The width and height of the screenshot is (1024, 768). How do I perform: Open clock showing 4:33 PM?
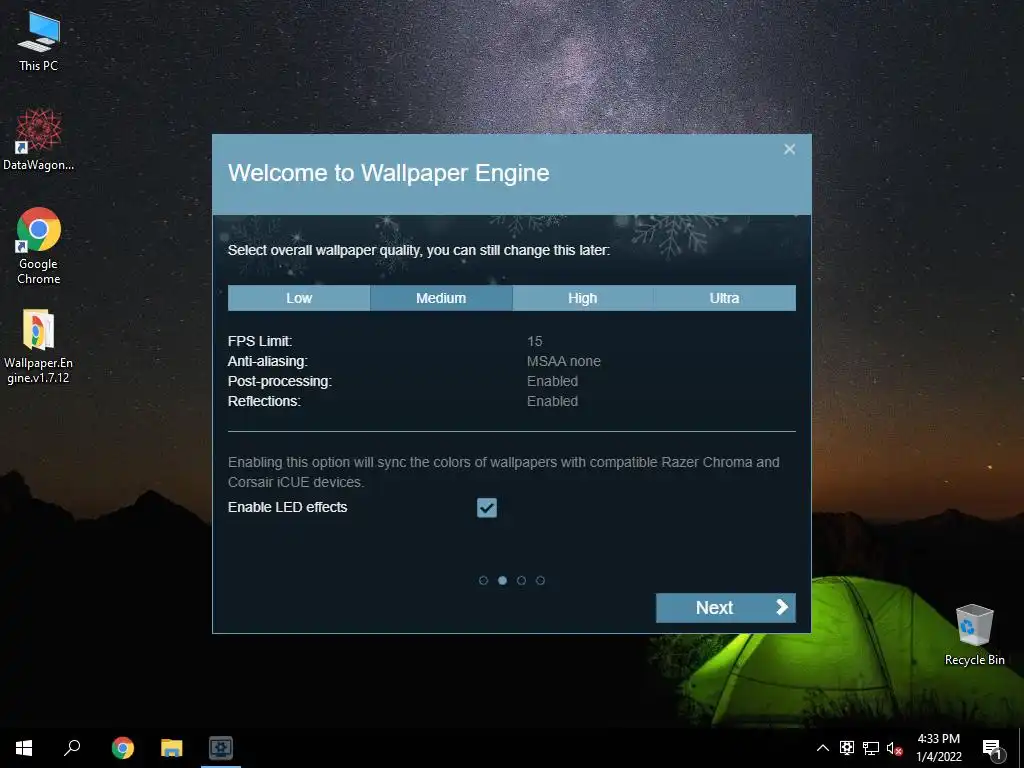938,748
